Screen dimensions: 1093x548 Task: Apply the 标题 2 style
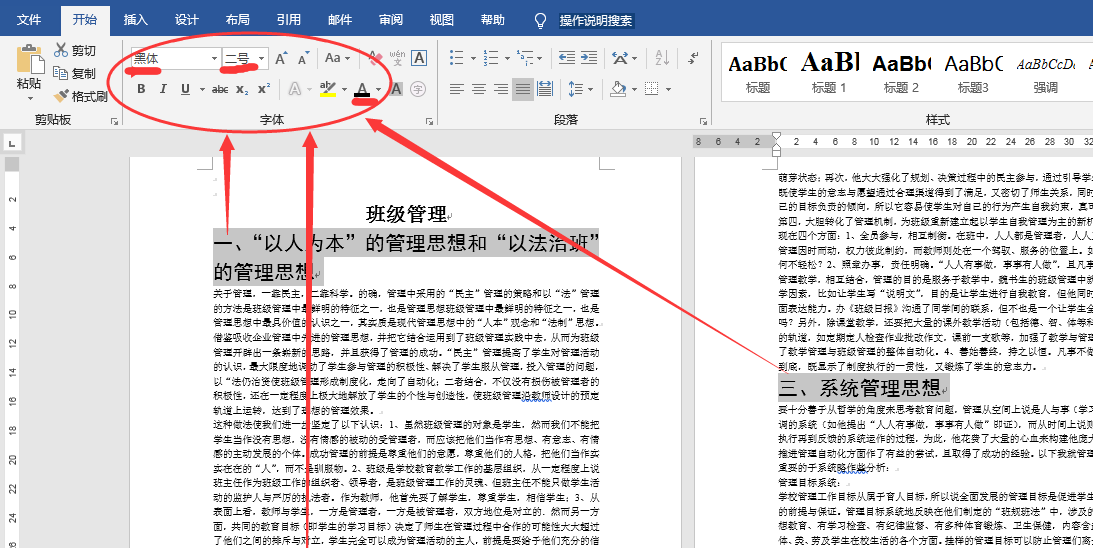(x=901, y=73)
